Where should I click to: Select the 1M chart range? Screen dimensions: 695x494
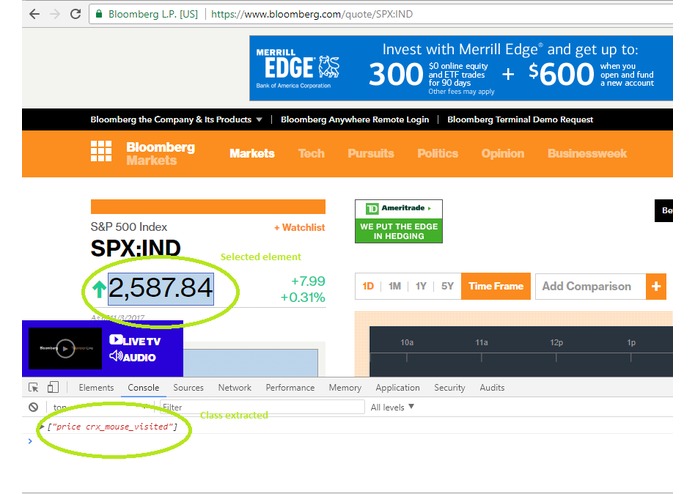tap(394, 286)
